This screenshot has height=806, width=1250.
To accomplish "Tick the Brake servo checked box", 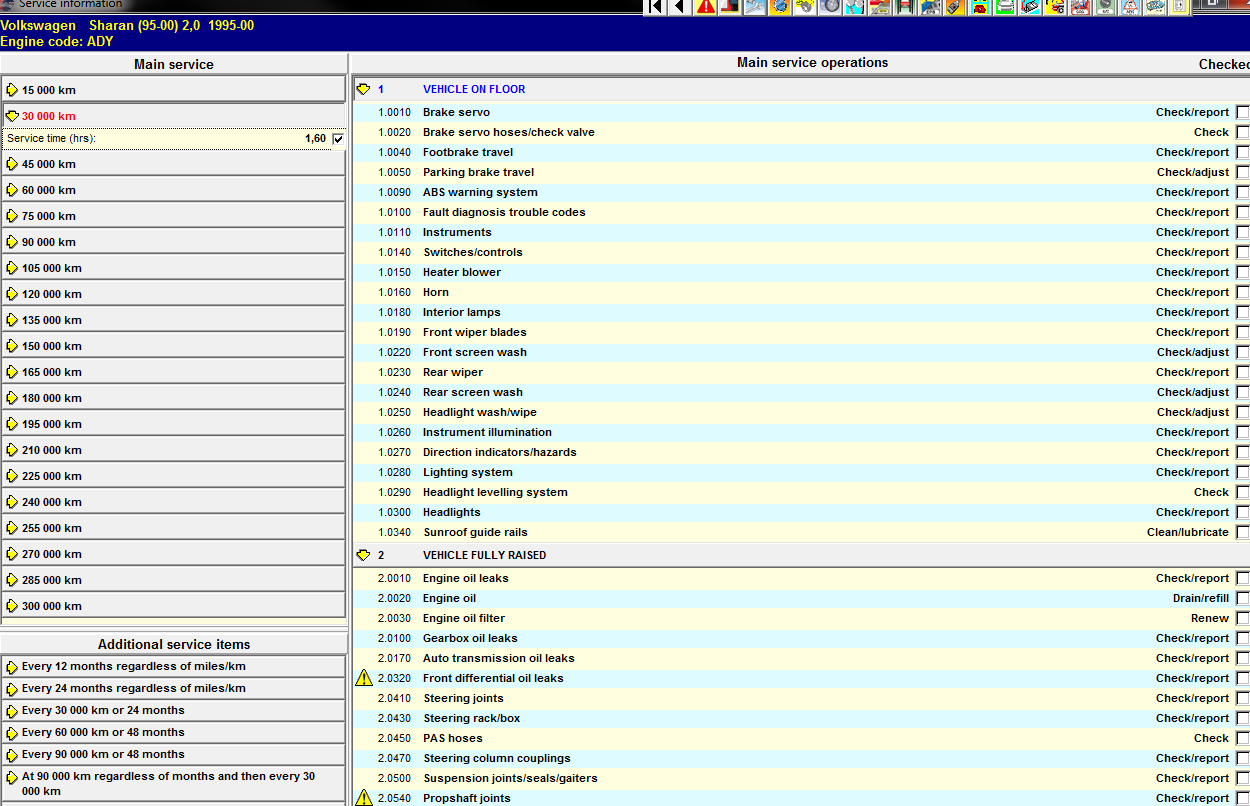I will [1242, 112].
